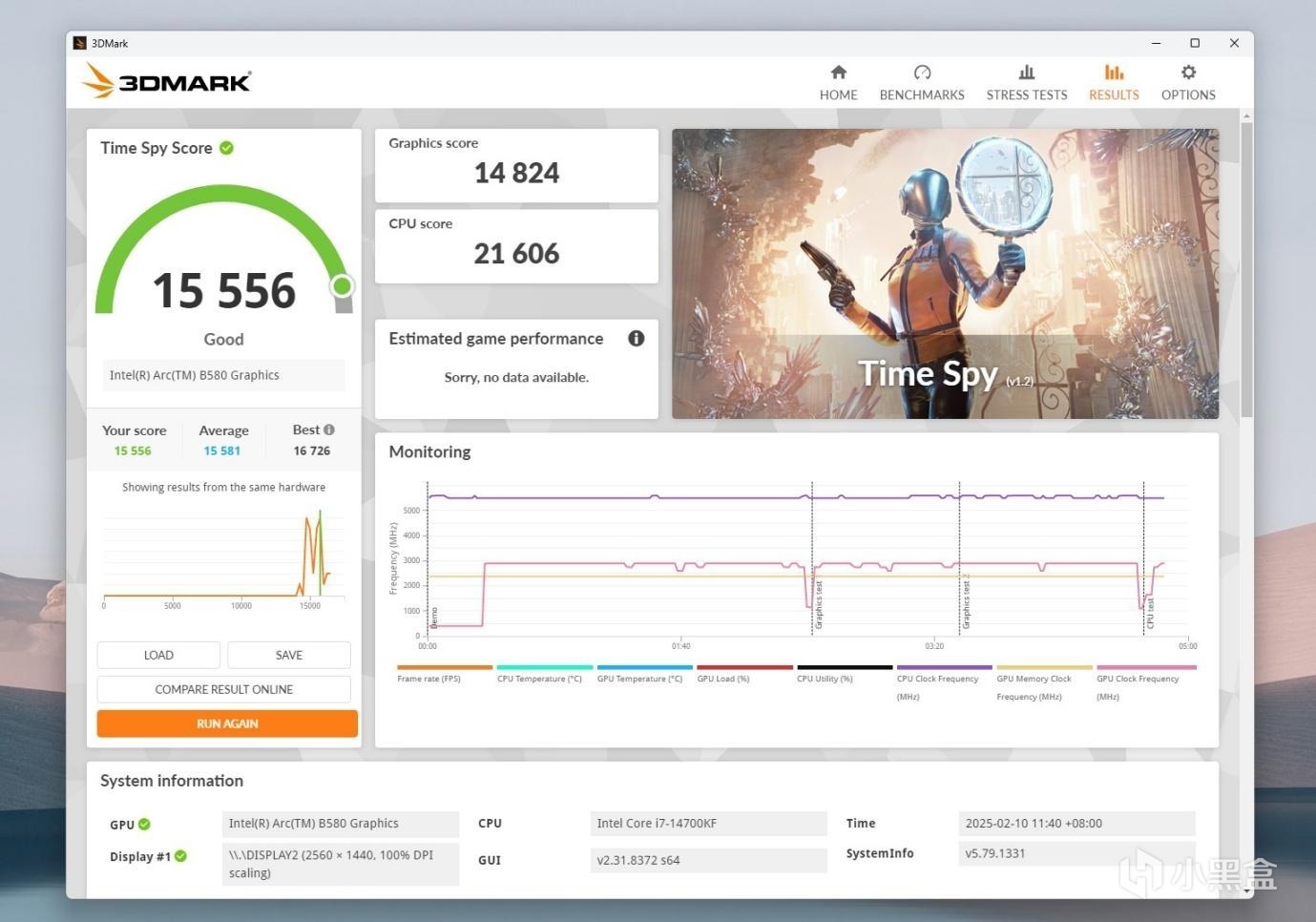Click the green checkmark beside GPU
Image resolution: width=1316 pixels, height=922 pixels.
click(144, 825)
